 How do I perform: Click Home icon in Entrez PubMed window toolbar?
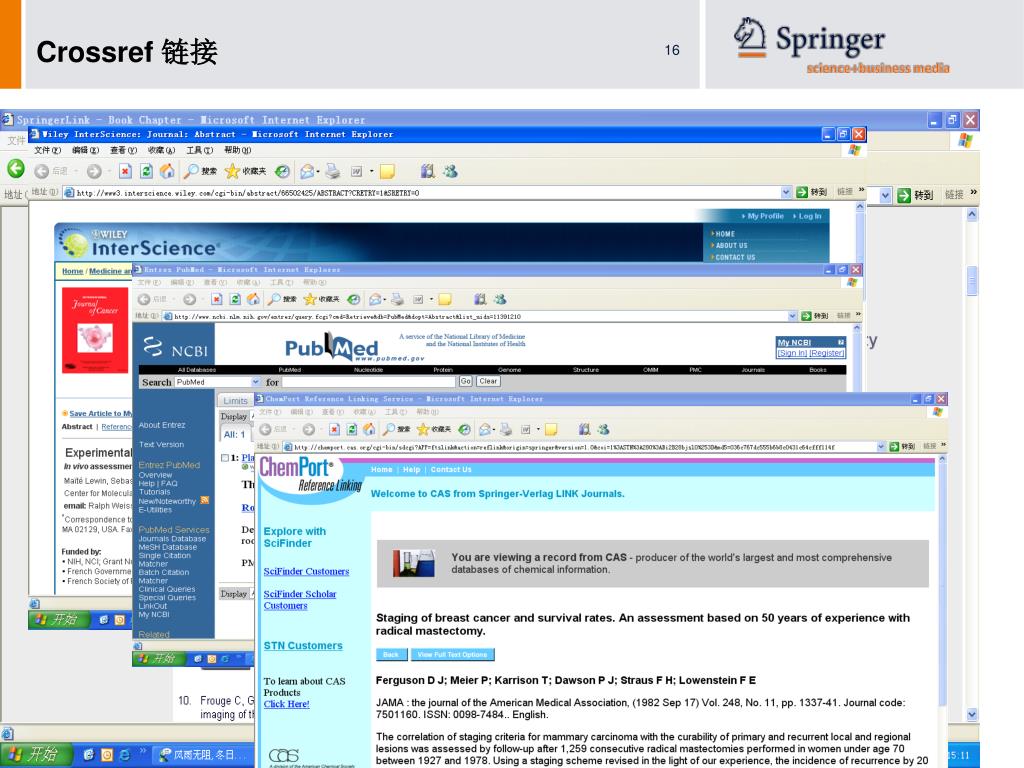253,299
